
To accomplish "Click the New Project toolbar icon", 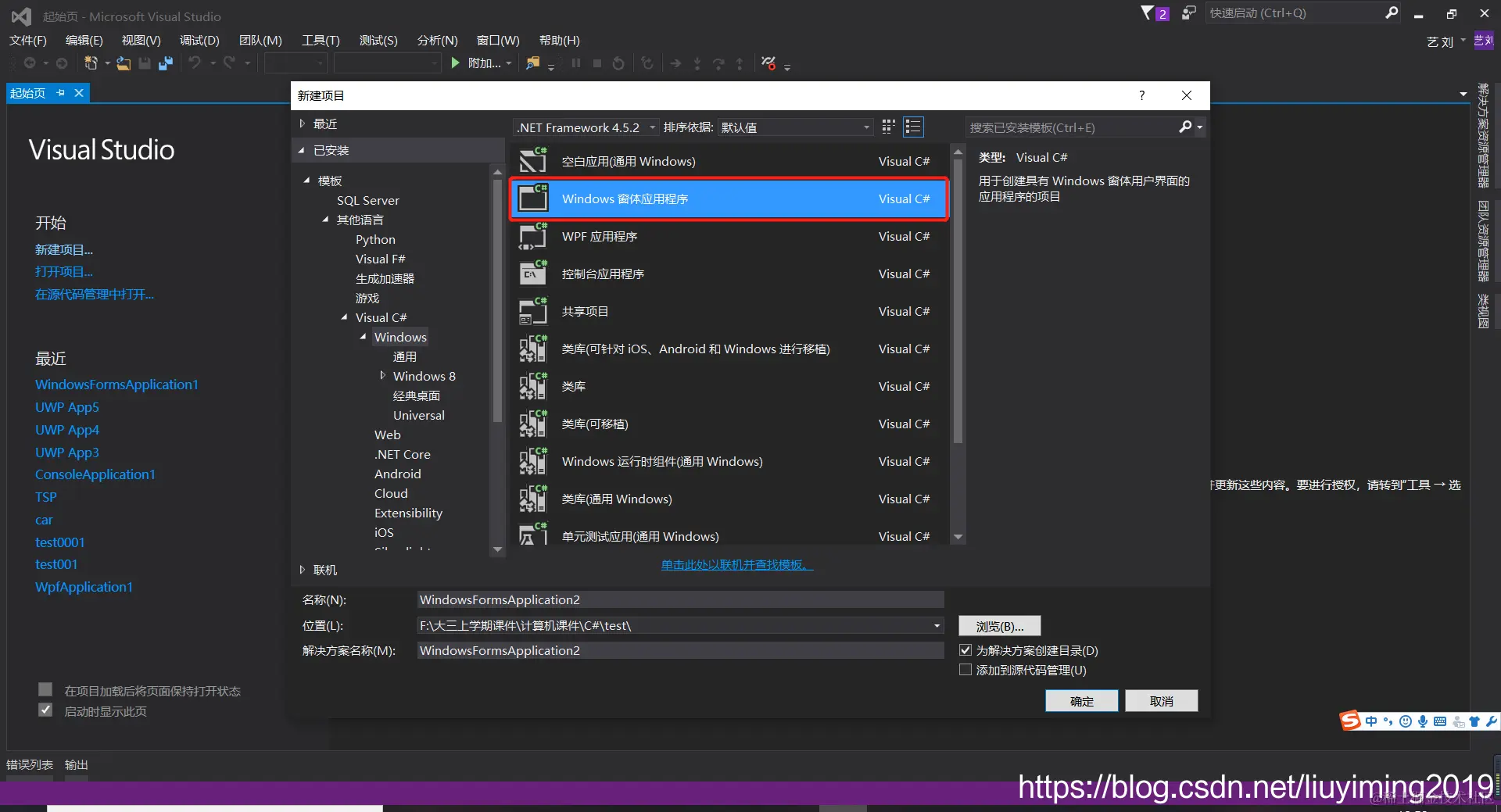I will coord(91,63).
